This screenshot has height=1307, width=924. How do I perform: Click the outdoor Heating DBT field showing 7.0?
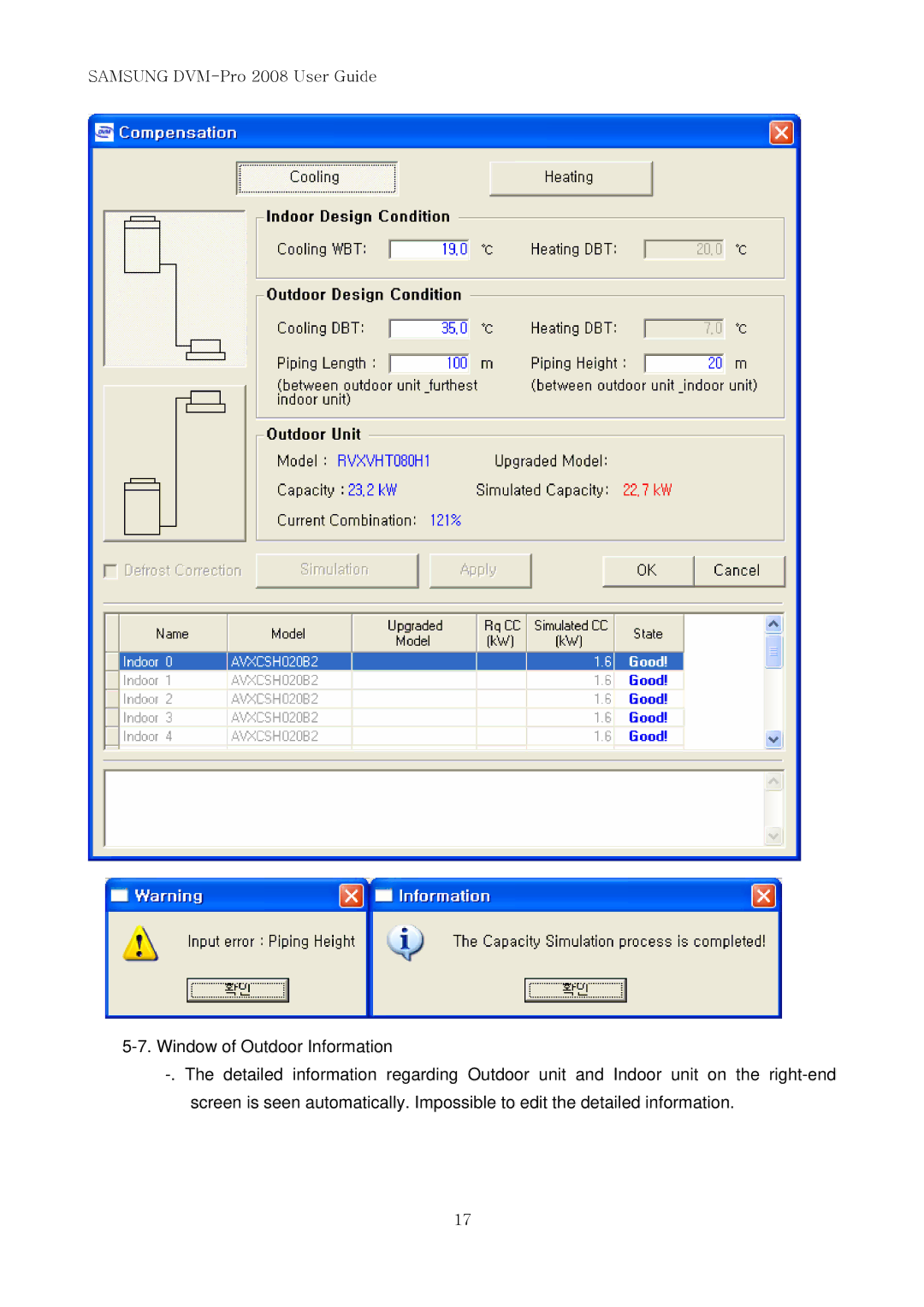coord(684,328)
